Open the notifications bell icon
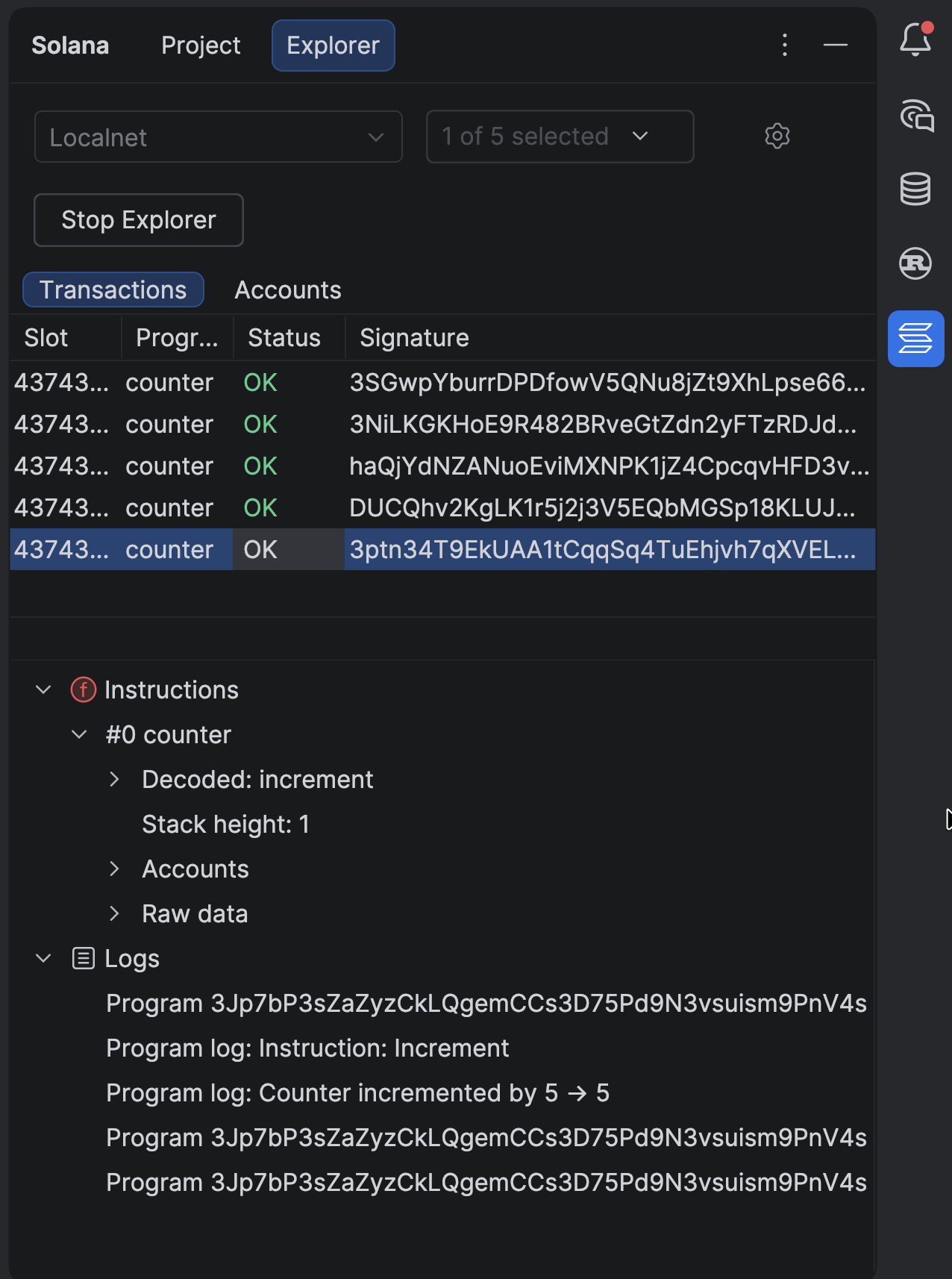The width and height of the screenshot is (952, 1279). [915, 40]
